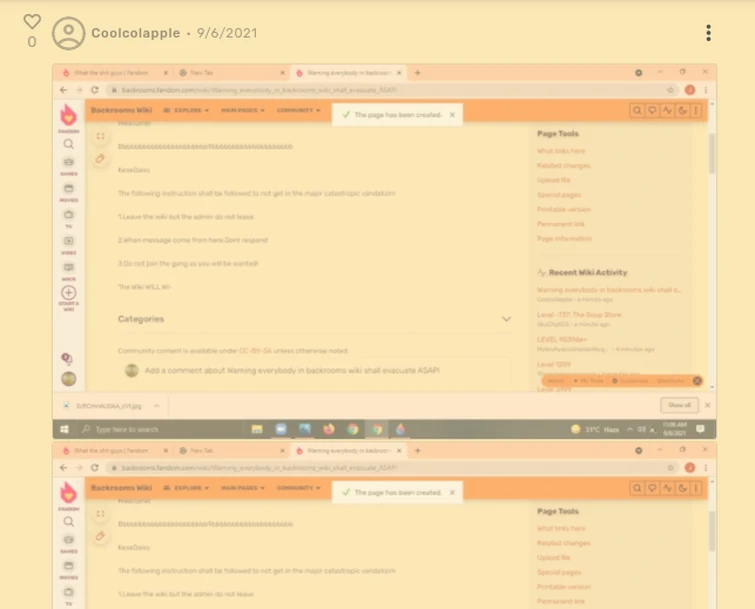Open the droplet-shaped app on the taskbar

(401, 429)
